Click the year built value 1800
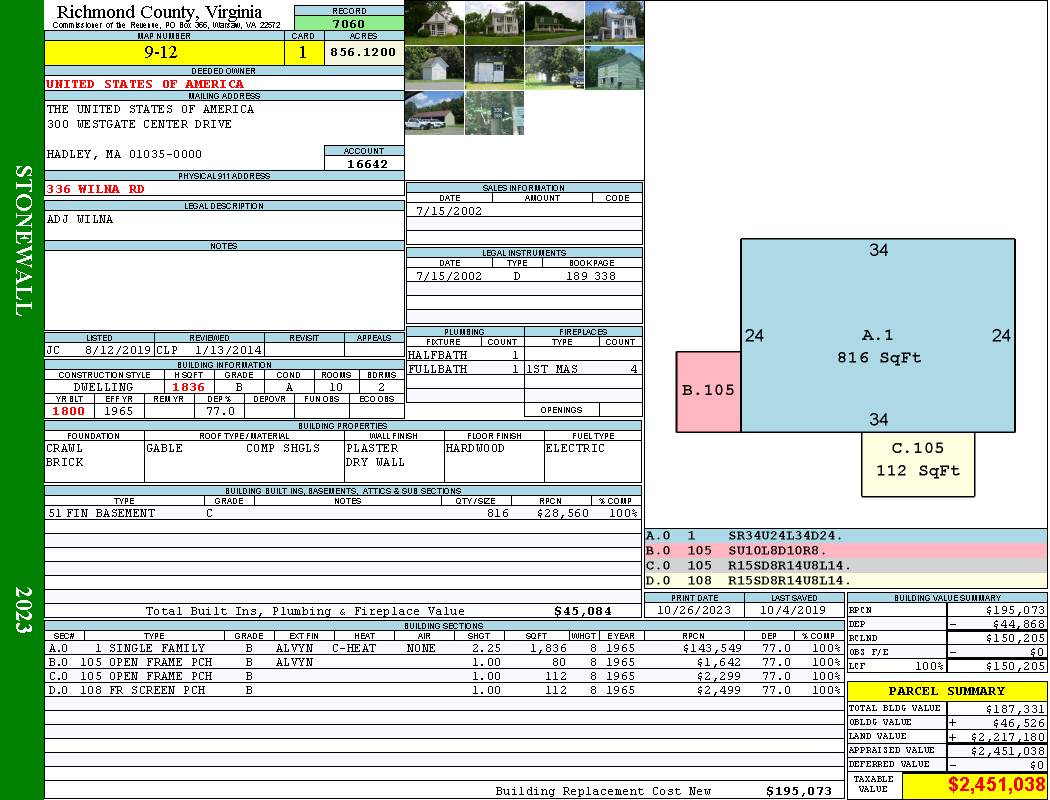The width and height of the screenshot is (1050, 800). (68, 411)
